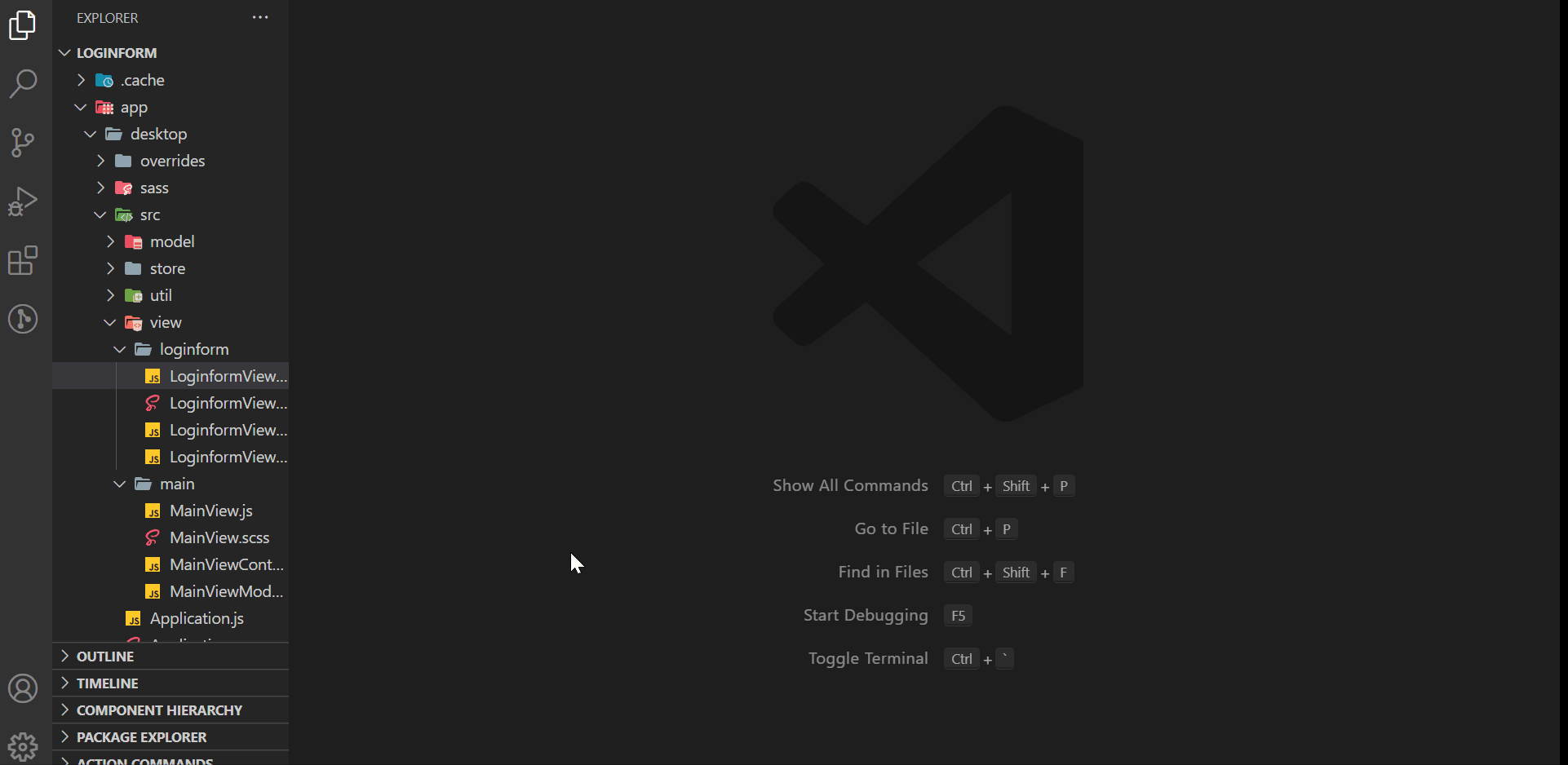The height and width of the screenshot is (765, 1568).
Task: Open the Manage gear icon
Action: click(23, 746)
